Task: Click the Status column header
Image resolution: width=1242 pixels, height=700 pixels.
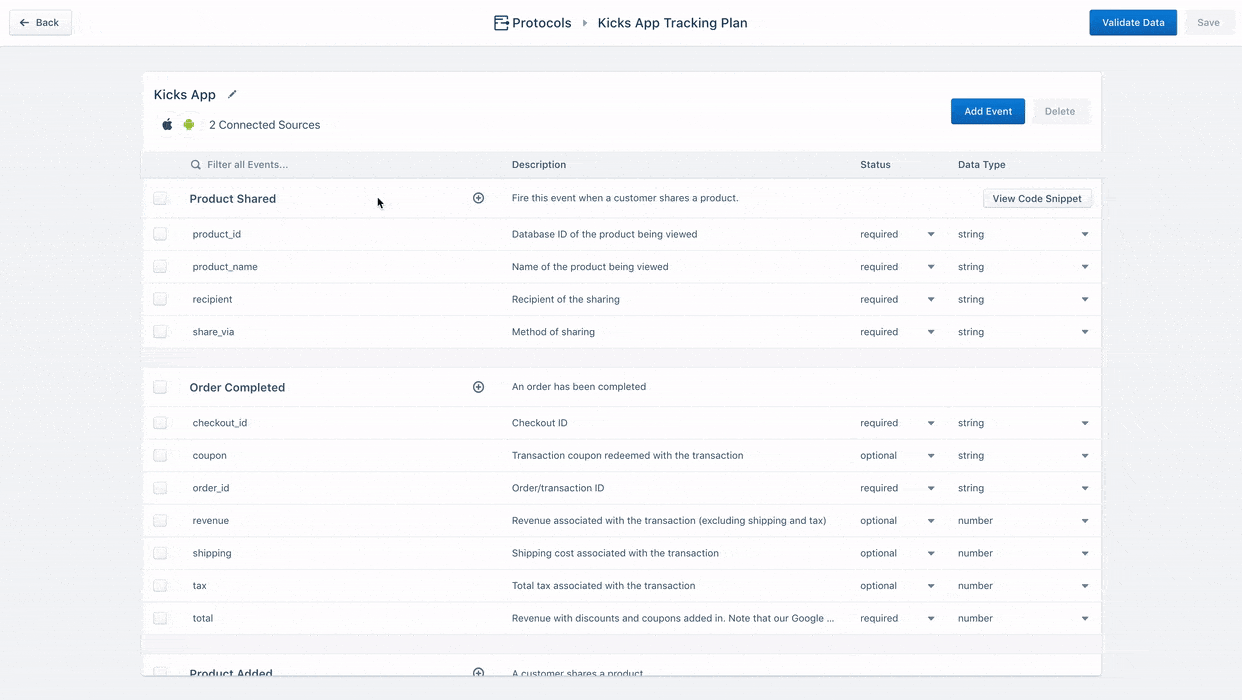Action: [x=875, y=165]
